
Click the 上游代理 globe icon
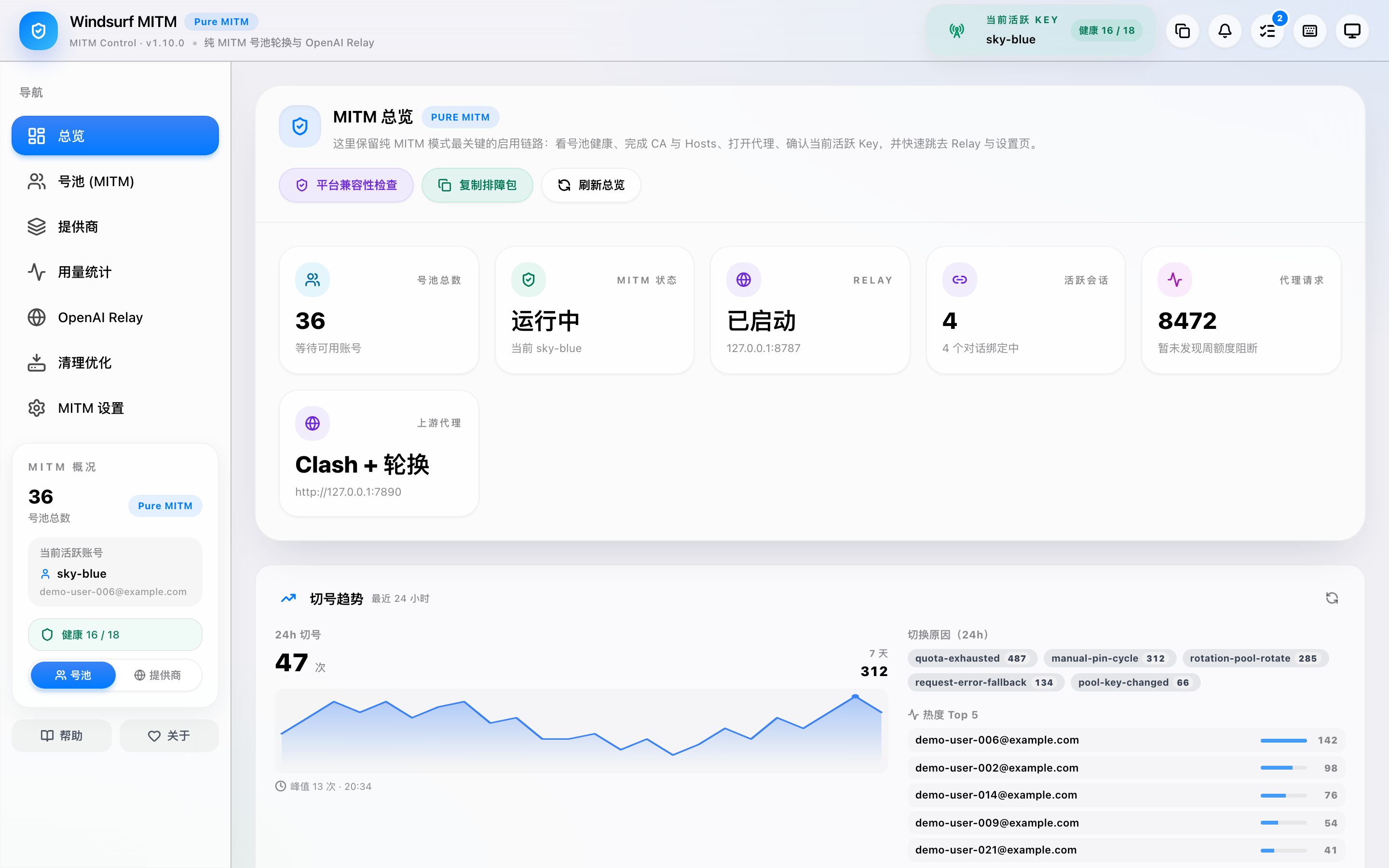312,423
